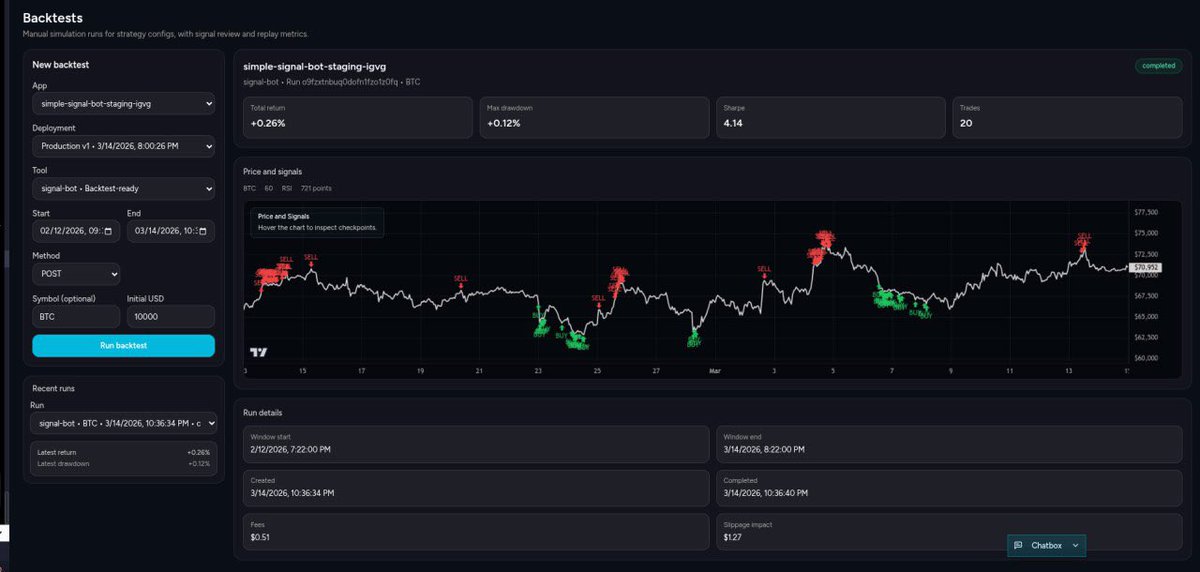The width and height of the screenshot is (1200, 572).
Task: Click the Start date field 02/12/2026
Action: coord(76,231)
